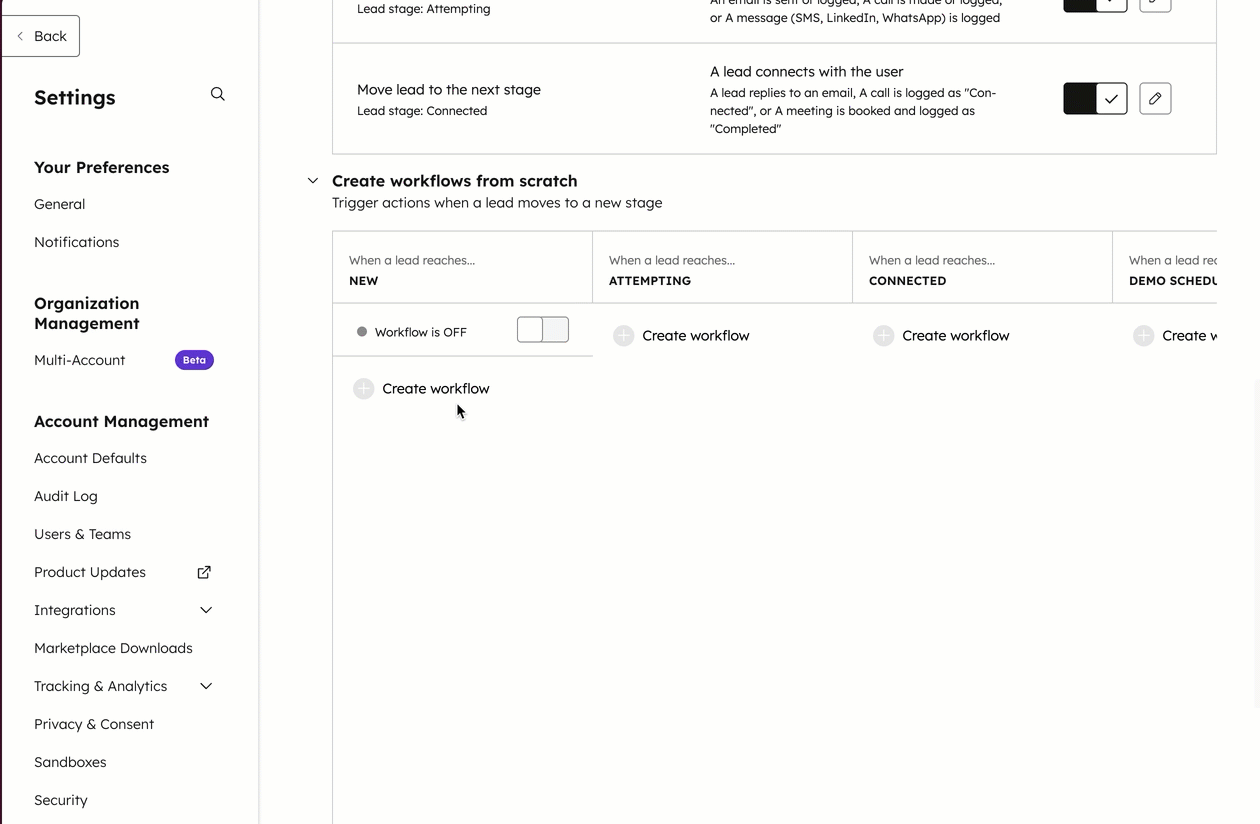The width and height of the screenshot is (1260, 824).
Task: Click the plus icon under CONNECTED stage
Action: pos(884,336)
